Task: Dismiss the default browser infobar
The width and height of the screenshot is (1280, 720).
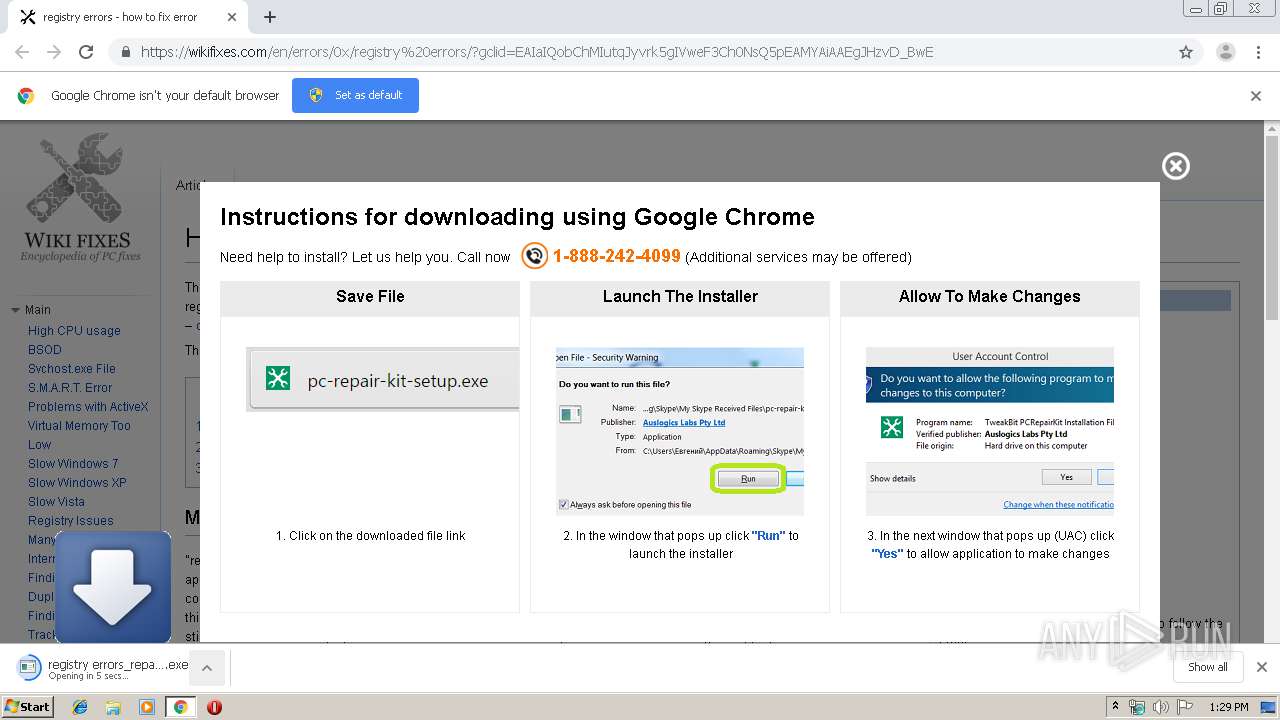Action: (x=1256, y=96)
